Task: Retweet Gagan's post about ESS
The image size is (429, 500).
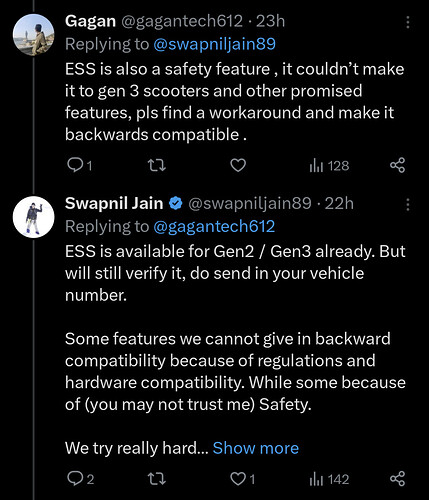Action: 157,165
